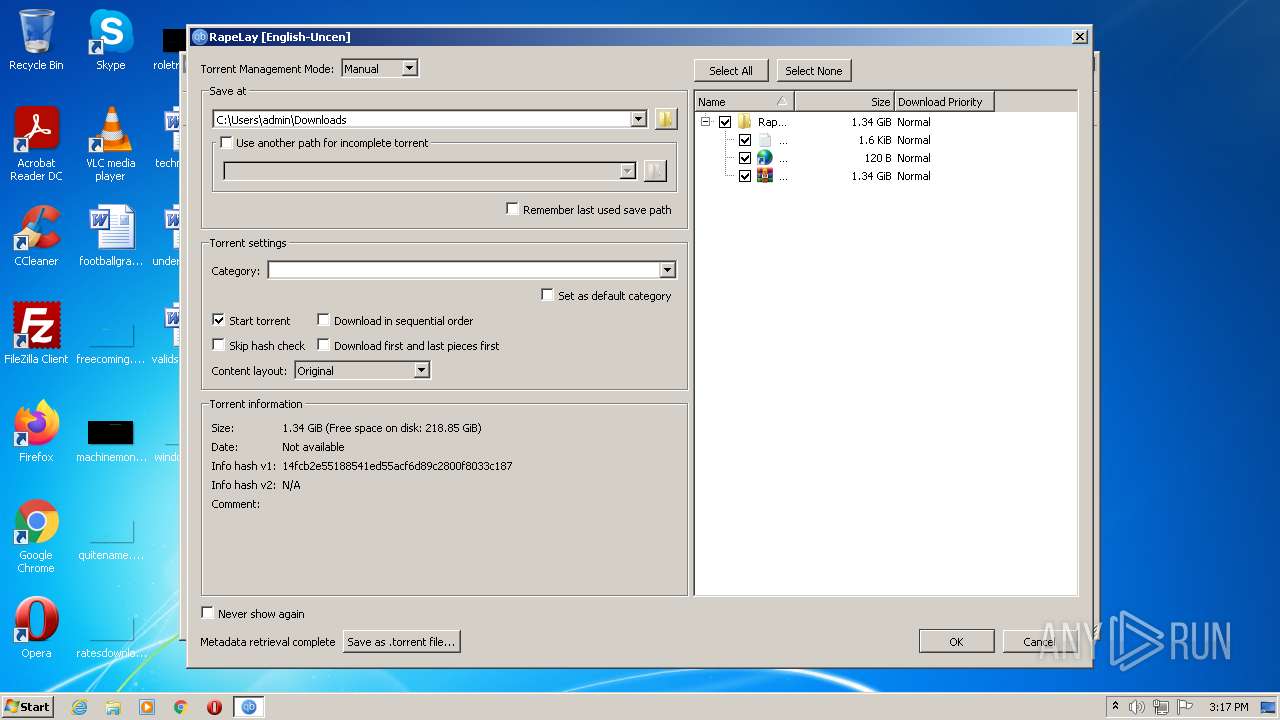Select the ratesdownlo desktop file icon
Image resolution: width=1280 pixels, height=720 pixels.
[x=110, y=637]
